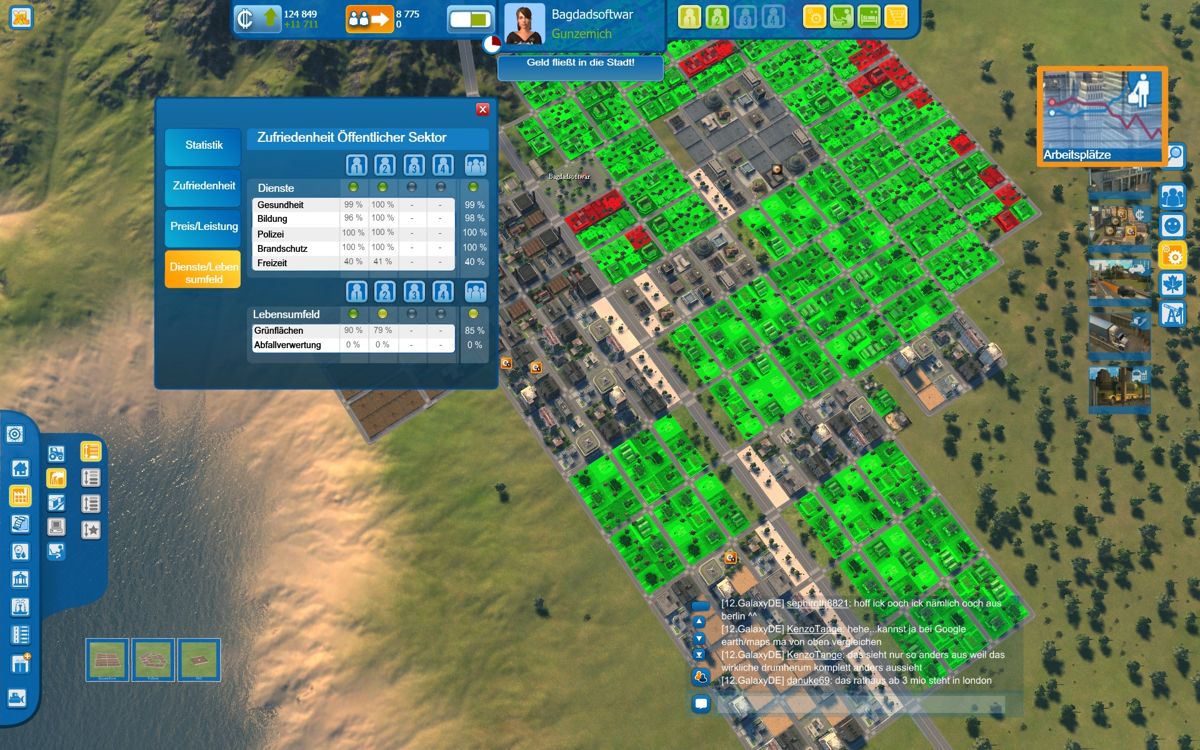
Task: Switch to the Statistik tab
Action: [203, 146]
